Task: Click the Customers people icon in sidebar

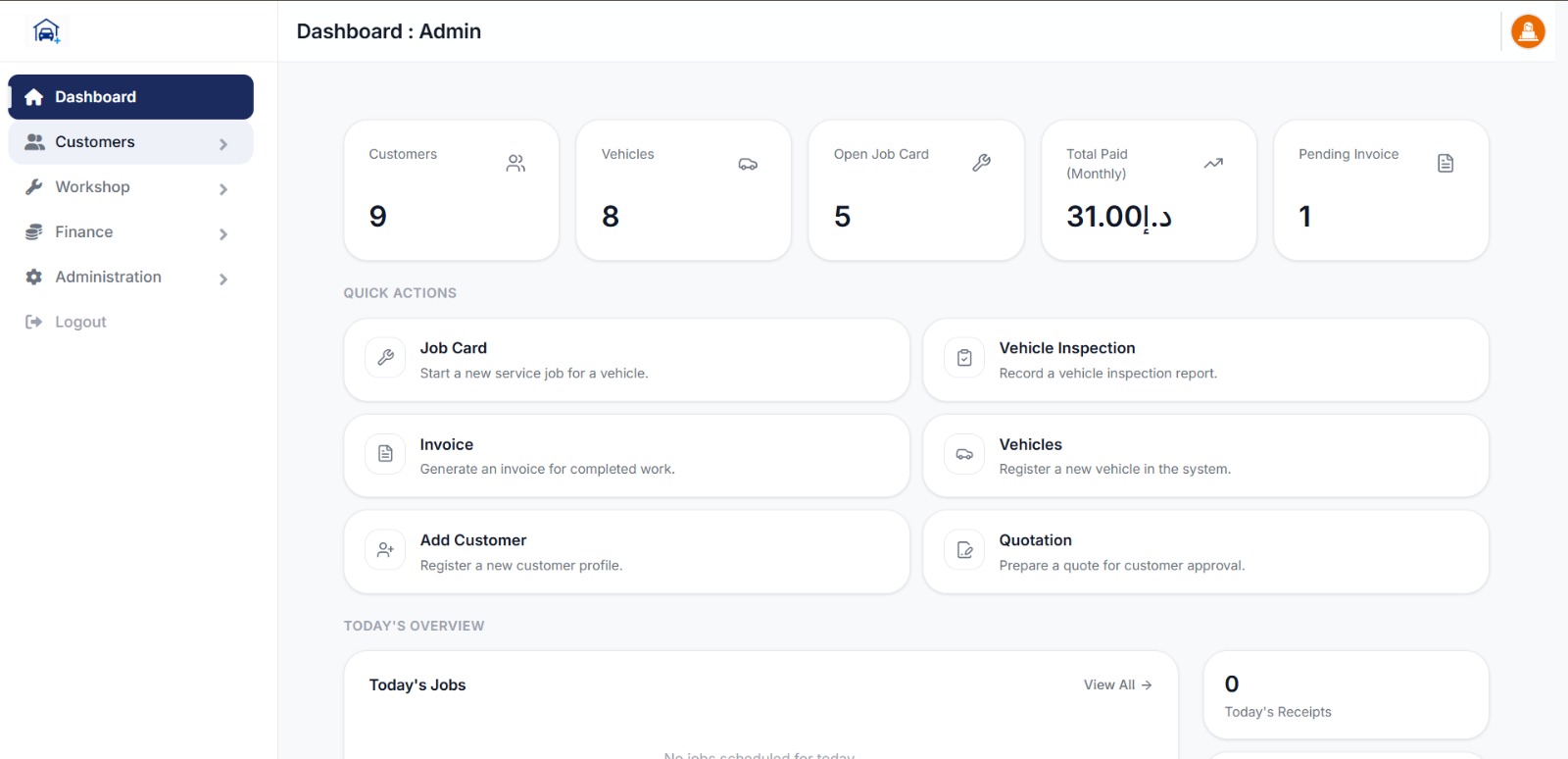Action: tap(34, 142)
